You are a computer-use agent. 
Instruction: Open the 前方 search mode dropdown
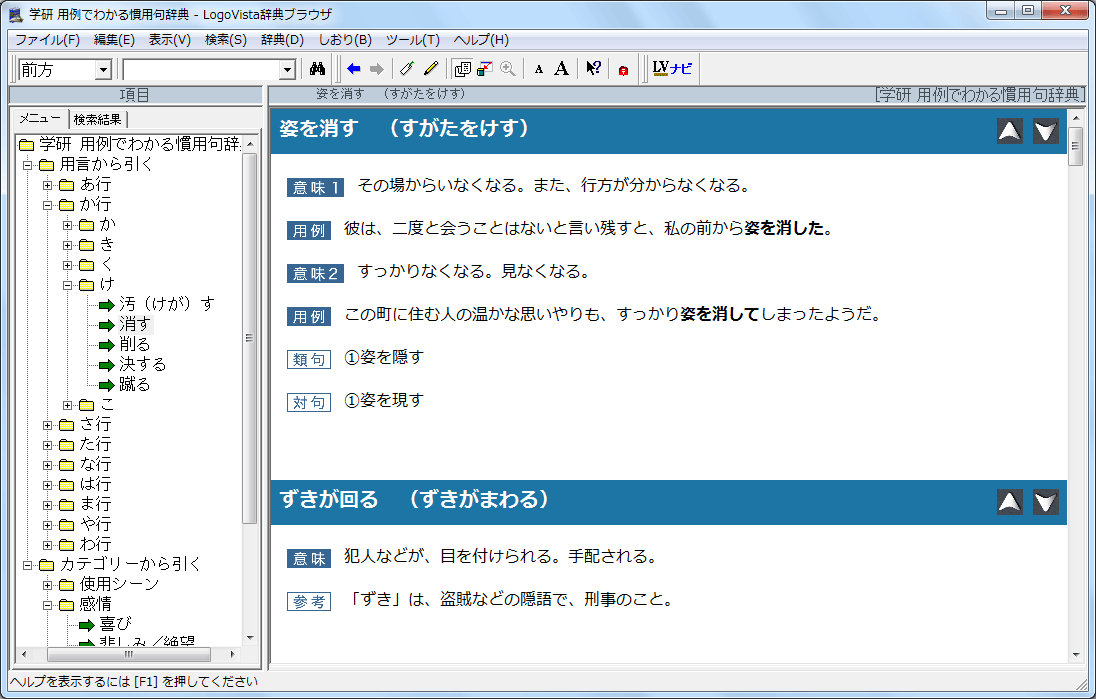pos(103,70)
